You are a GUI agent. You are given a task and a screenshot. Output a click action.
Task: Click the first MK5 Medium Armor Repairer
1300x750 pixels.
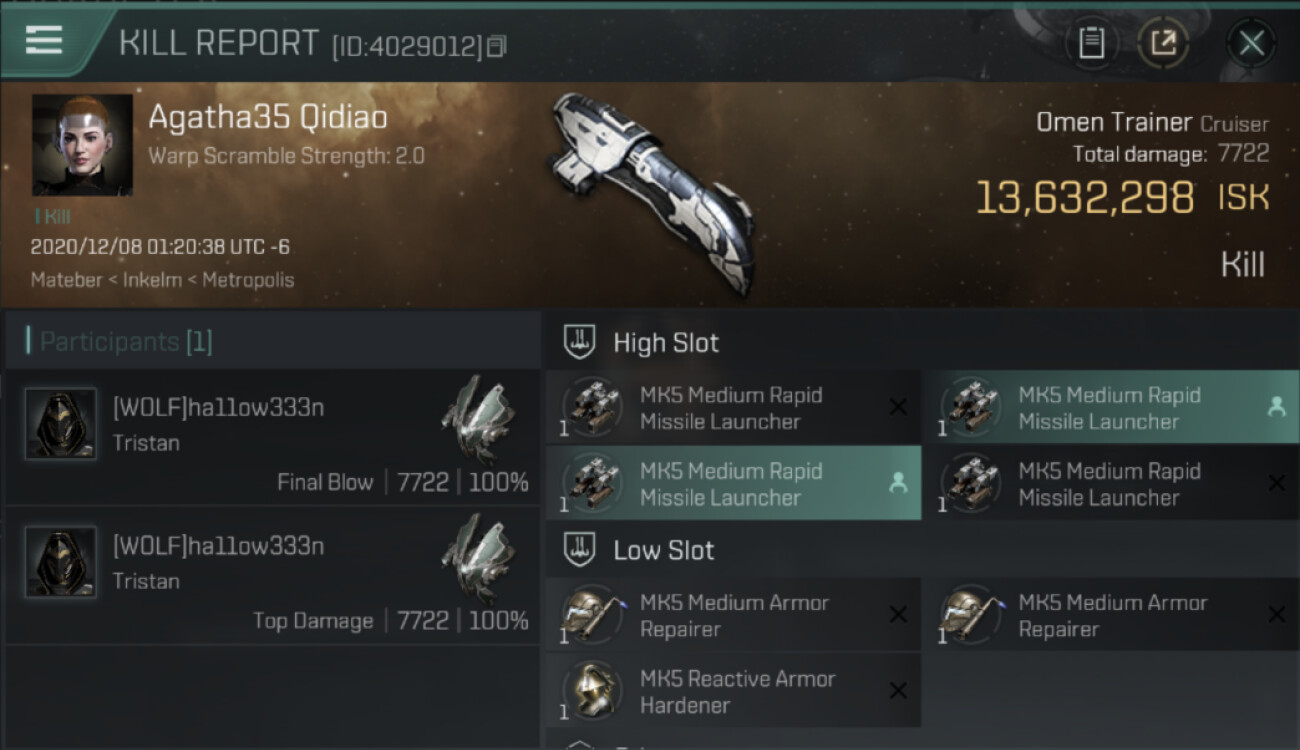[732, 615]
